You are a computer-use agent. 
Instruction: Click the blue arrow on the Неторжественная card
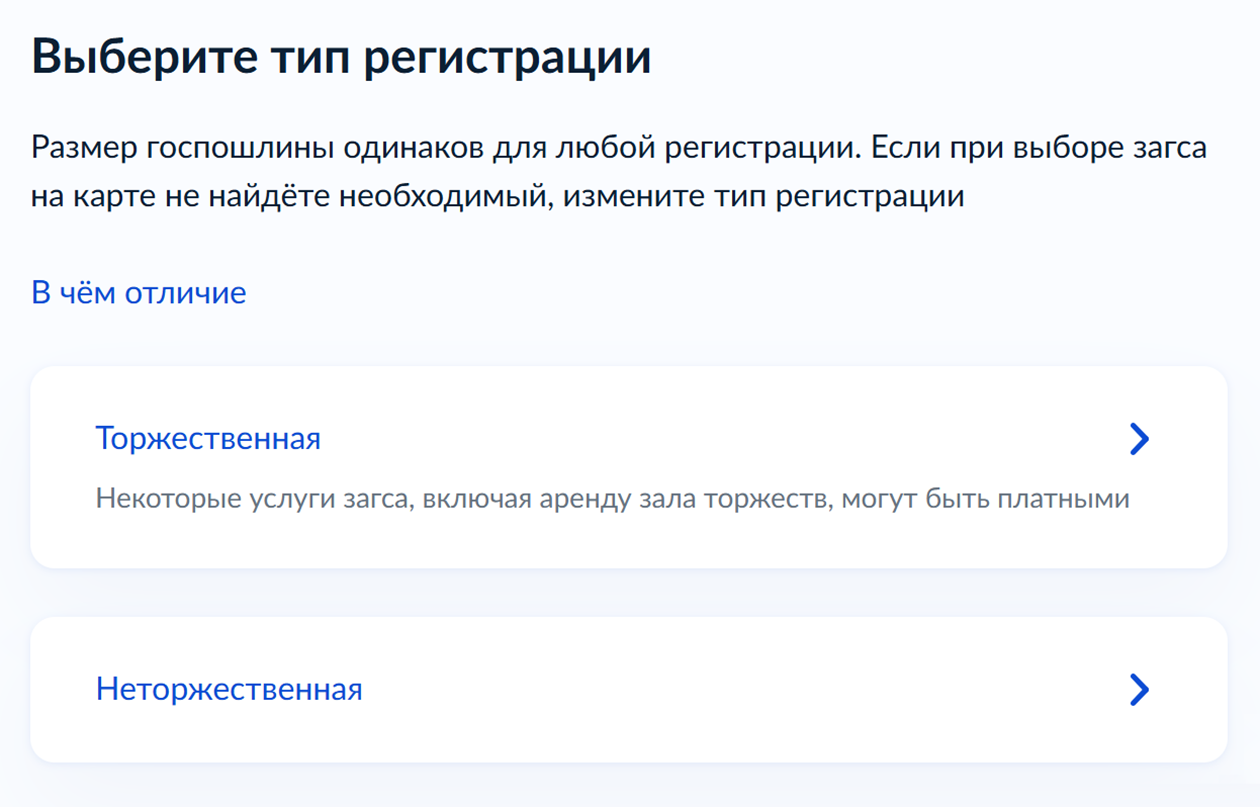(x=1138, y=688)
